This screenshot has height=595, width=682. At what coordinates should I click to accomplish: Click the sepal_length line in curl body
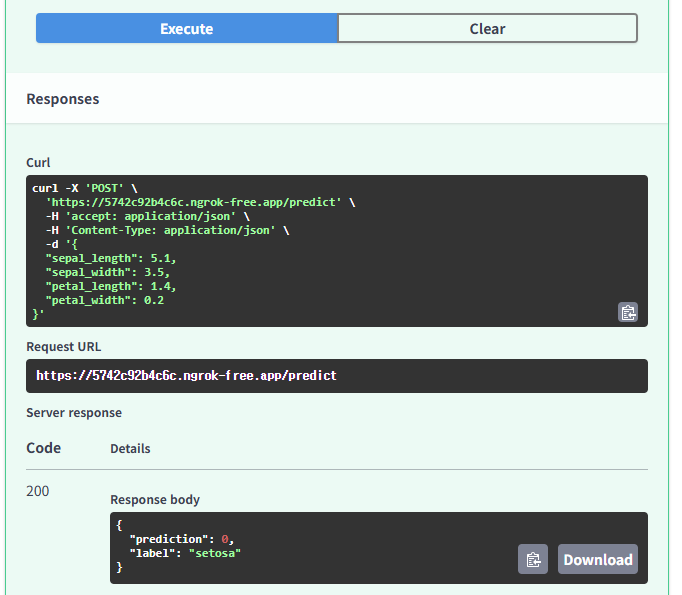pos(110,258)
